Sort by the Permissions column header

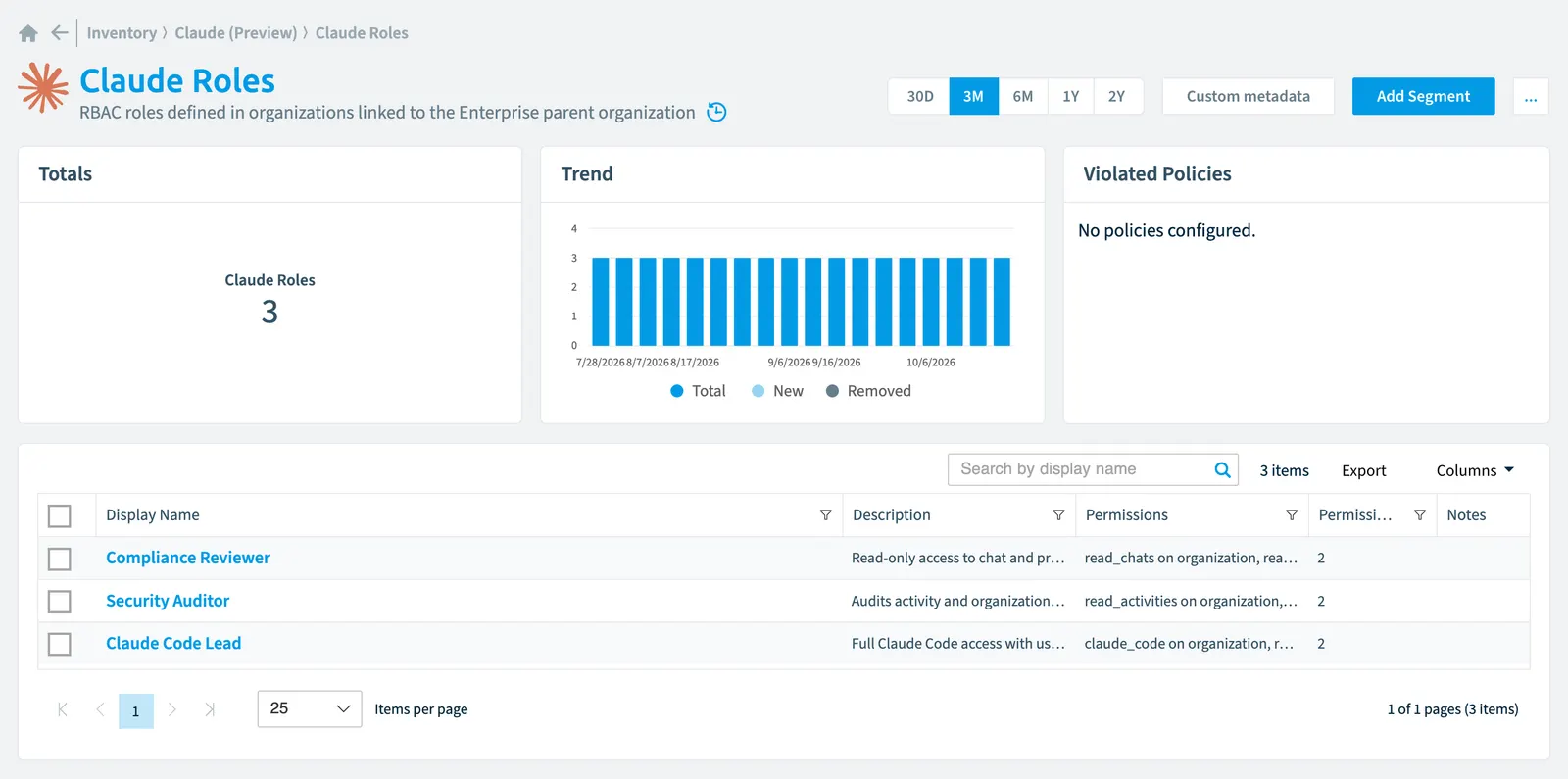[1127, 515]
